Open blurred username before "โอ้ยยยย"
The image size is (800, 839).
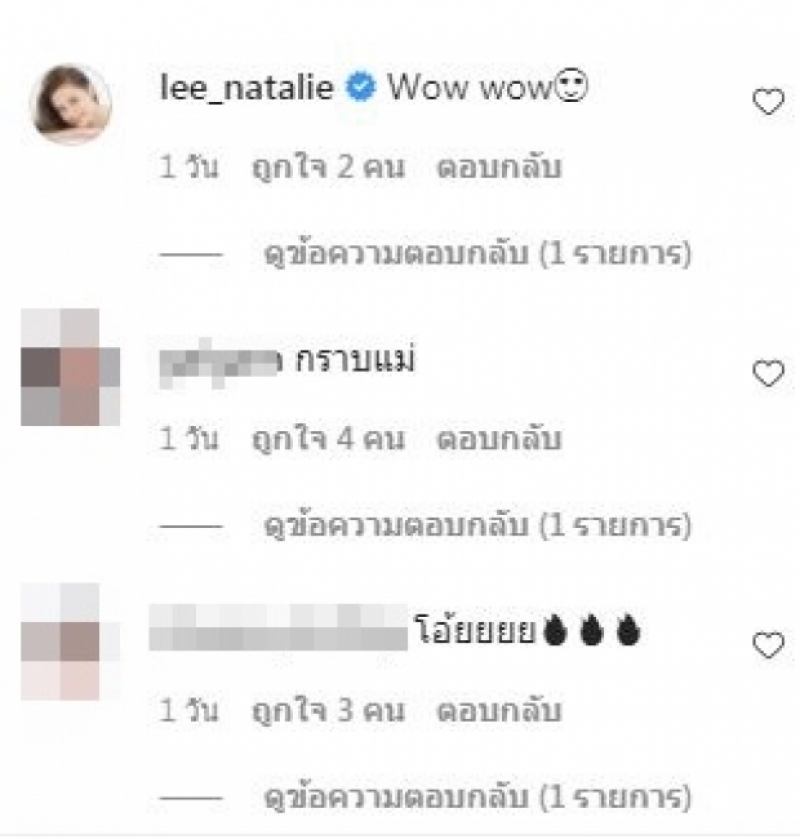tap(278, 627)
